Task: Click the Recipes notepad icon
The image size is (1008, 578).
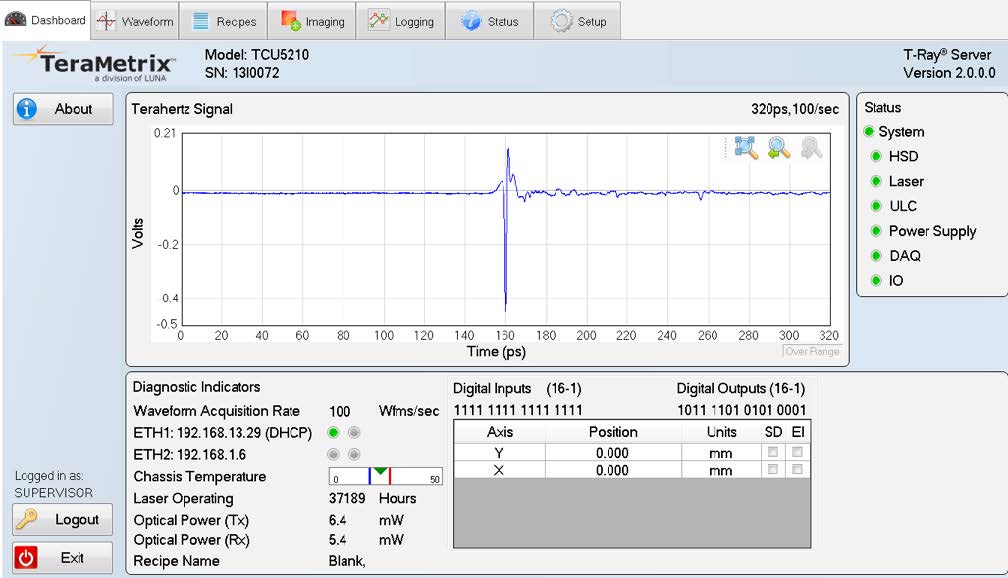Action: click(199, 19)
